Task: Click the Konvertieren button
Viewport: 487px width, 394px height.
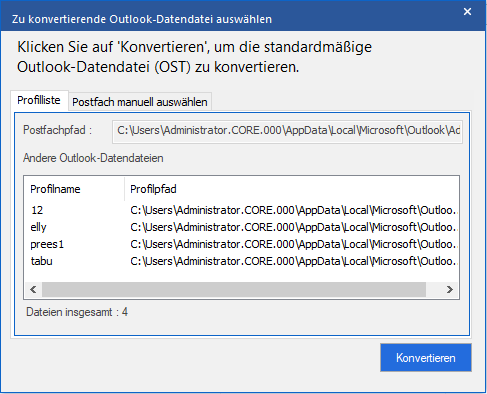Action: (x=426, y=358)
